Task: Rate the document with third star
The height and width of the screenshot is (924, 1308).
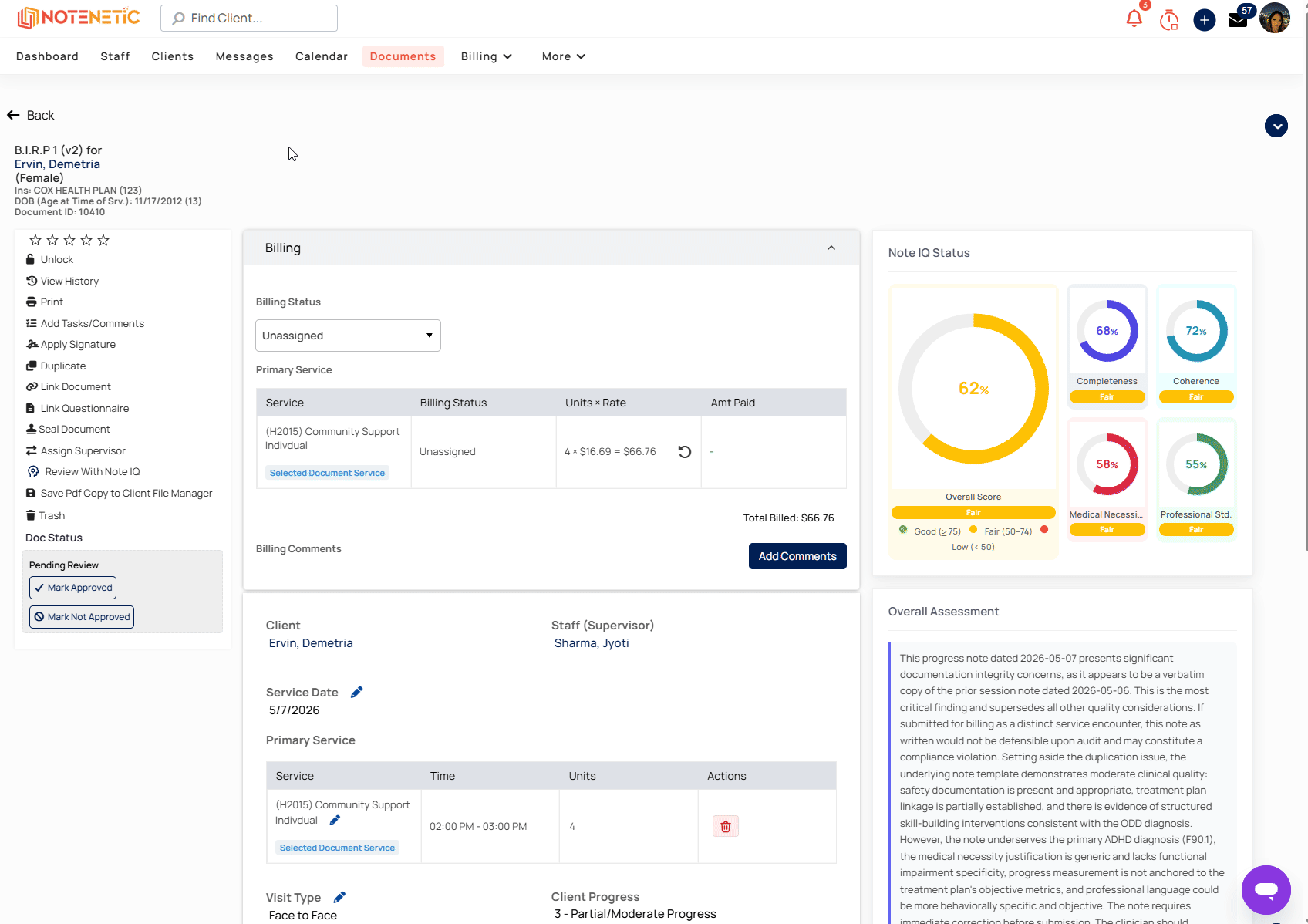Action: pyautogui.click(x=69, y=241)
